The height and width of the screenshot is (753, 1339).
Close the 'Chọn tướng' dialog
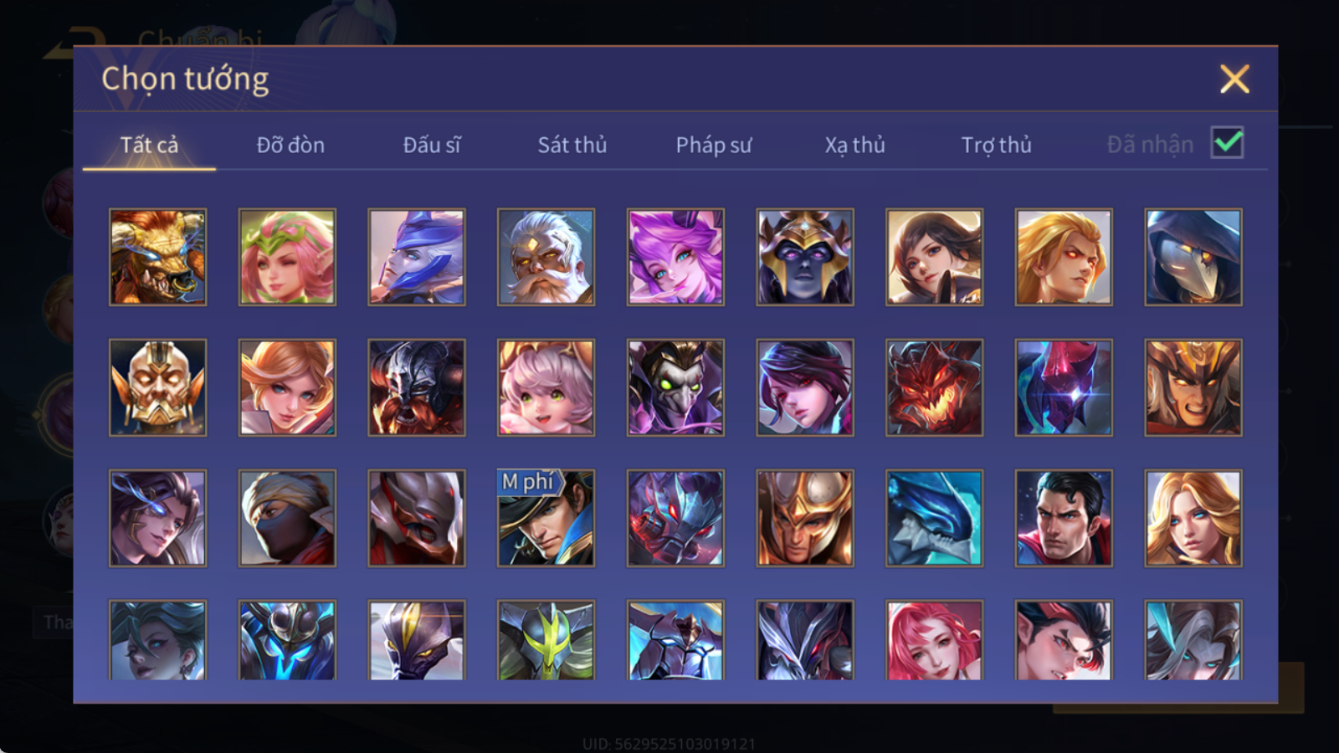pyautogui.click(x=1235, y=79)
